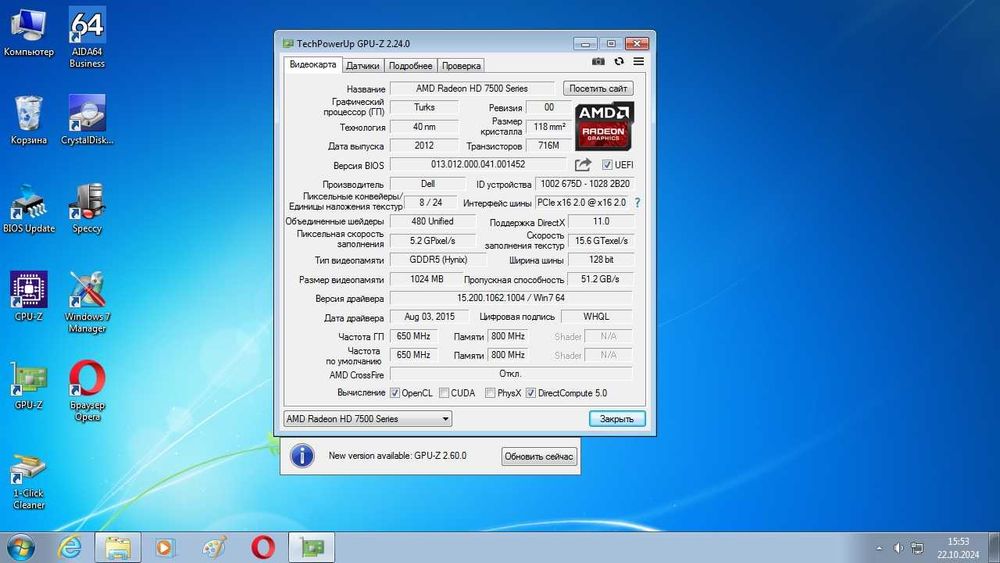1000x563 pixels.
Task: Click the WHQL digital signature value
Action: click(x=596, y=316)
